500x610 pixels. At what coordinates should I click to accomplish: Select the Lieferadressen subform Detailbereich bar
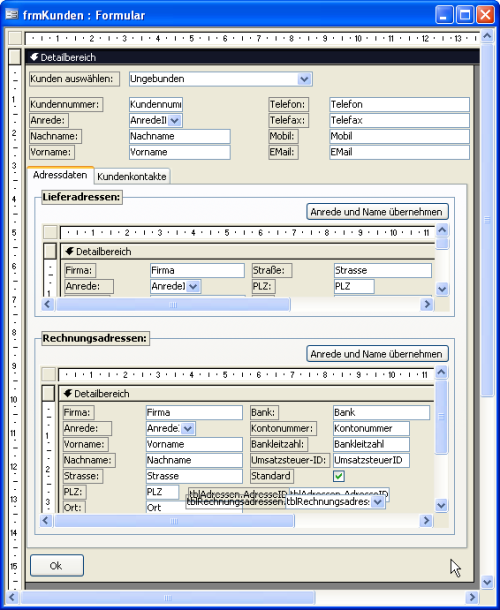click(248, 251)
